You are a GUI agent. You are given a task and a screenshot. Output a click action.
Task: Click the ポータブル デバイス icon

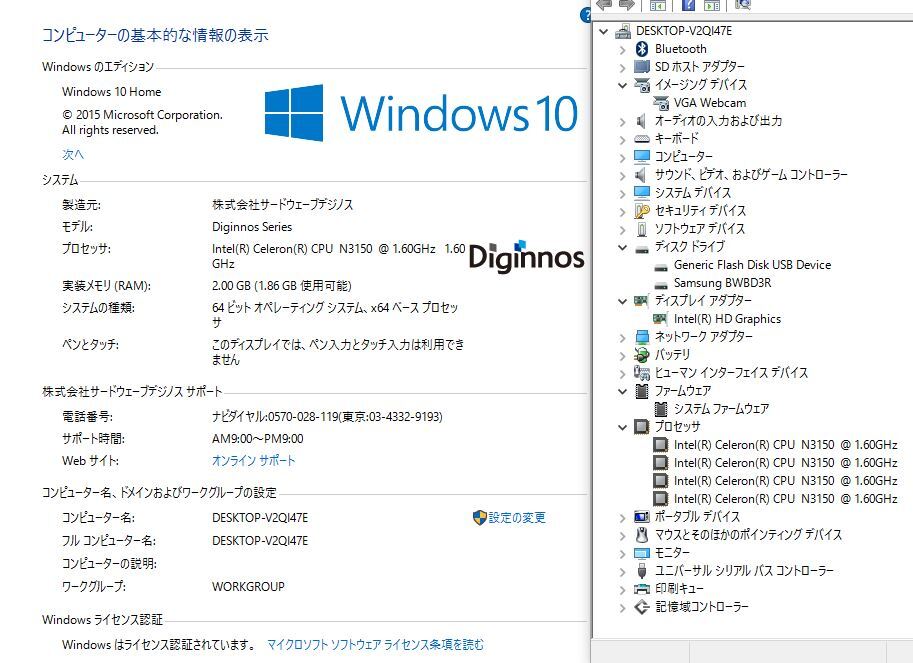(x=642, y=517)
